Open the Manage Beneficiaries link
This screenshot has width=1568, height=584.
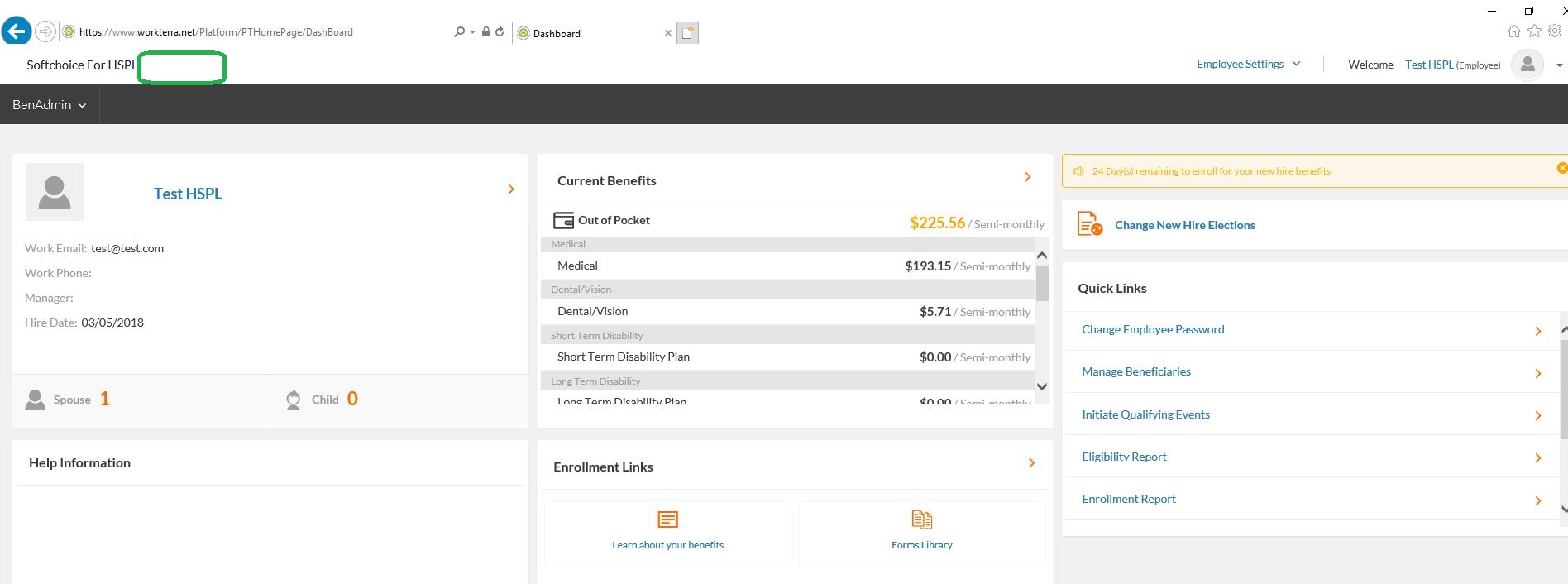tap(1135, 371)
